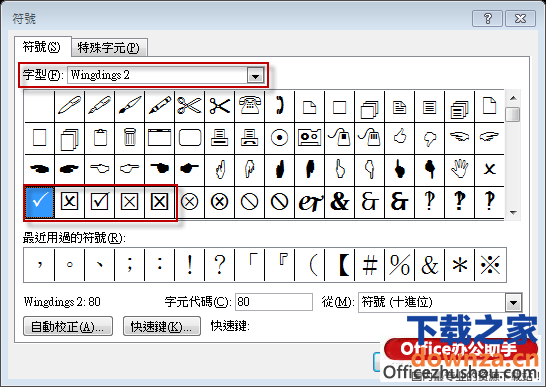Click the symbol grid scroll-down arrow
This screenshot has width=546, height=387.
pos(513,212)
